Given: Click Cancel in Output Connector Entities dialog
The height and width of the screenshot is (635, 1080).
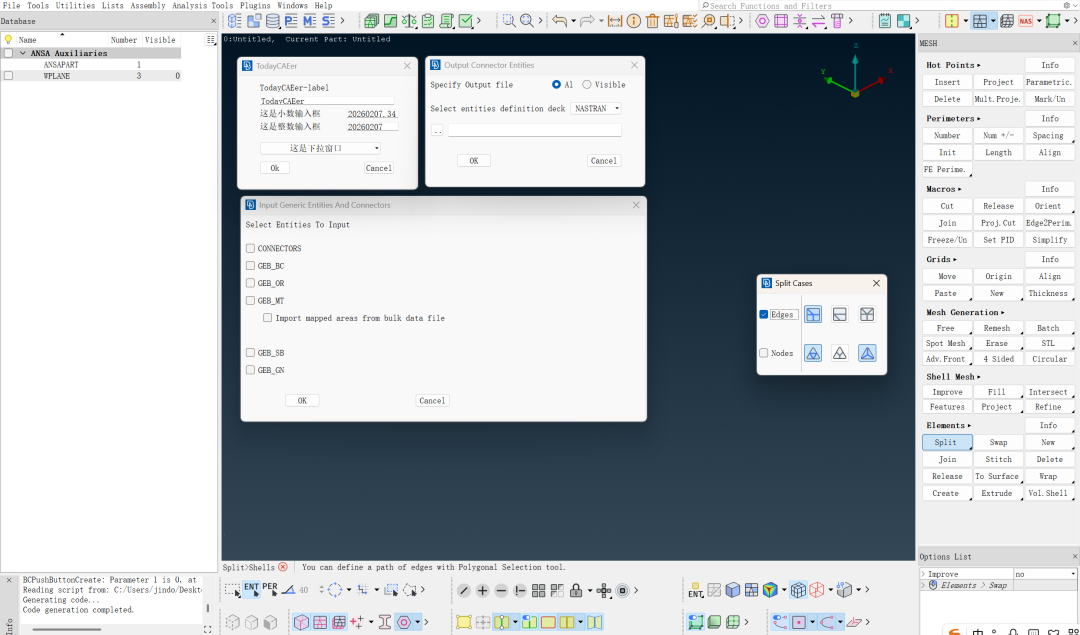Looking at the screenshot, I should tap(604, 160).
